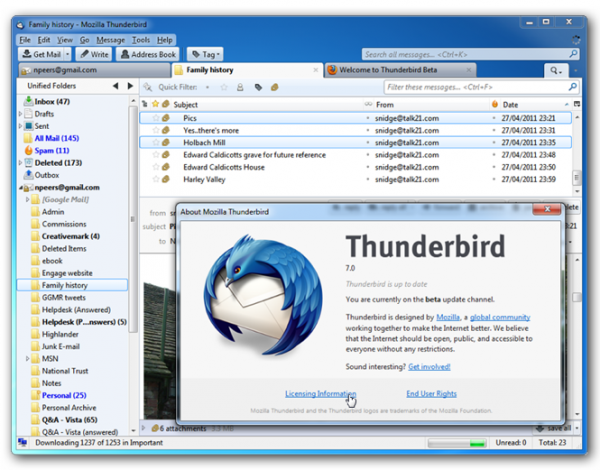Switch to the npeers@gmail.com tab
The width and height of the screenshot is (600, 470).
tap(94, 70)
